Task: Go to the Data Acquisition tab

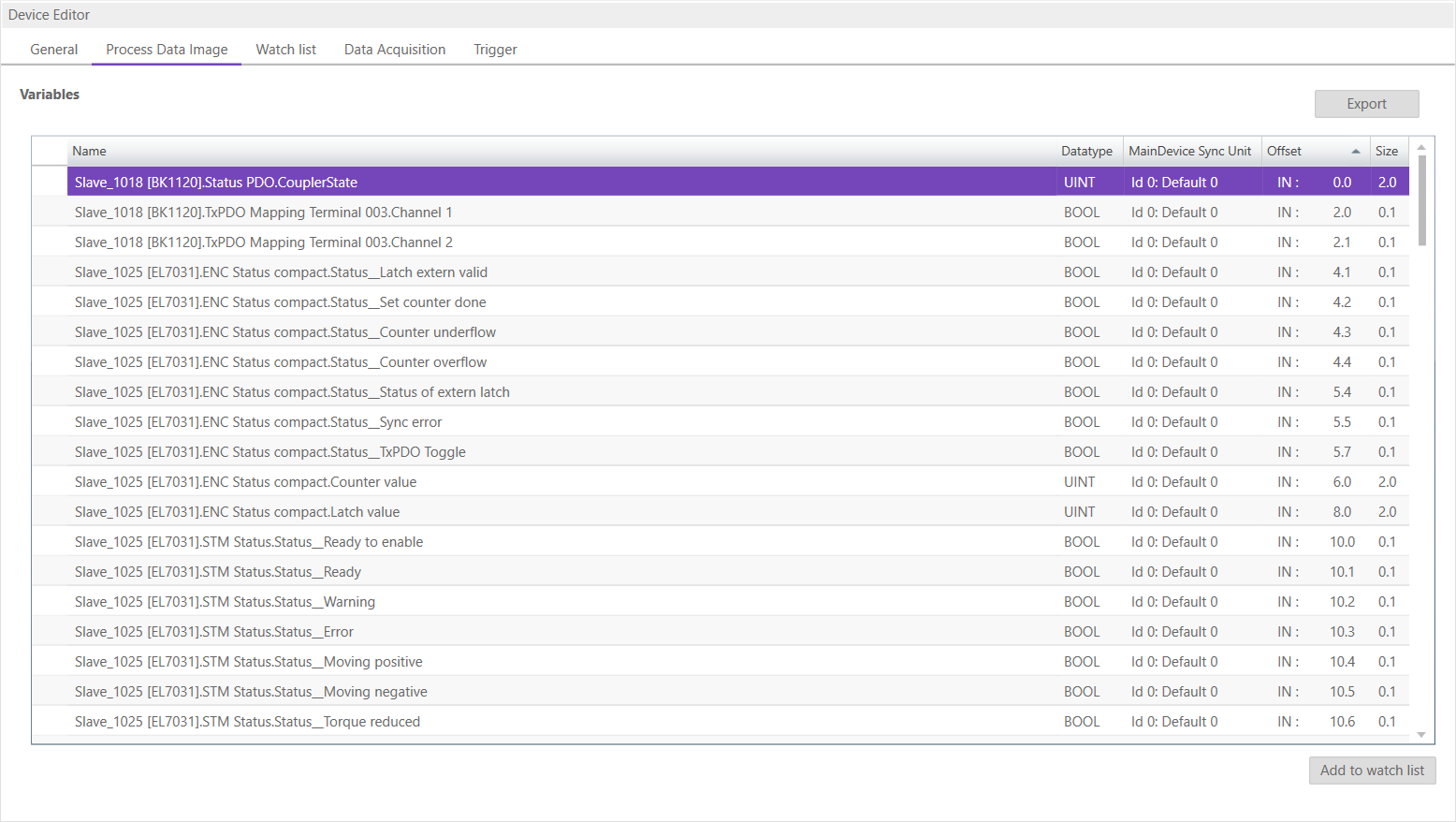Action: [395, 50]
